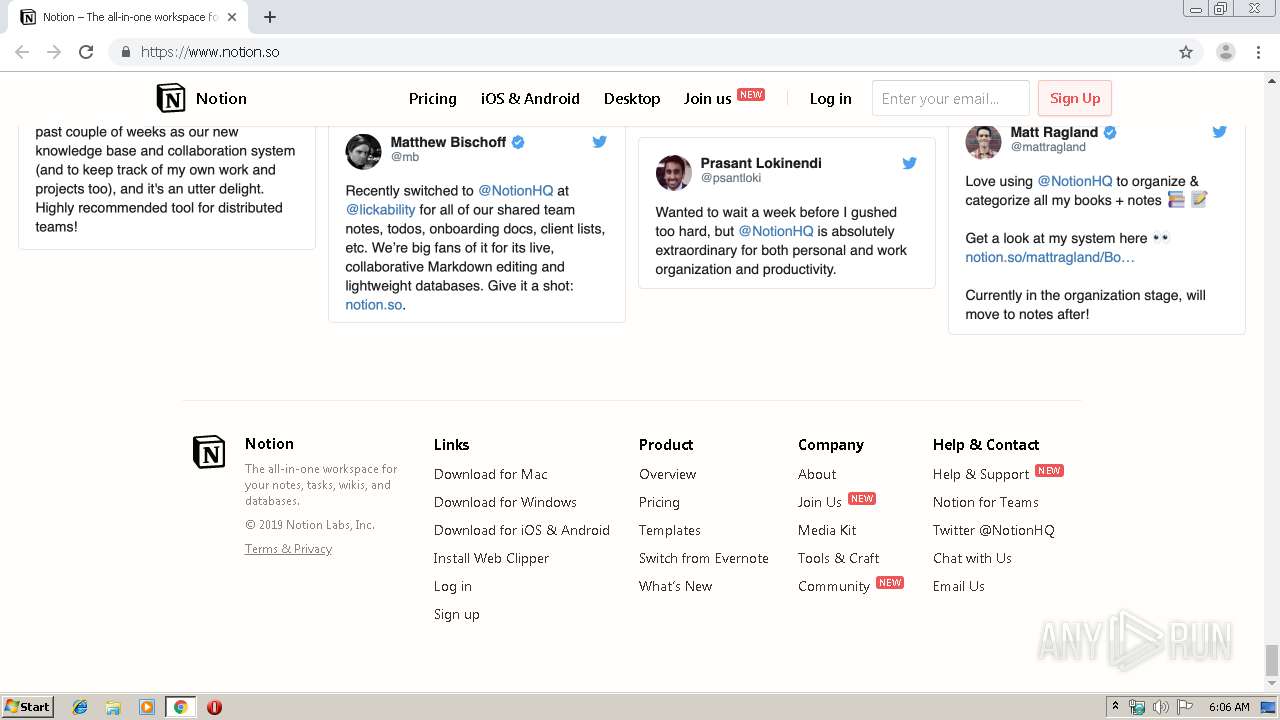The image size is (1280, 720).
Task: Click page vertical scrollbar thumb
Action: click(1272, 660)
